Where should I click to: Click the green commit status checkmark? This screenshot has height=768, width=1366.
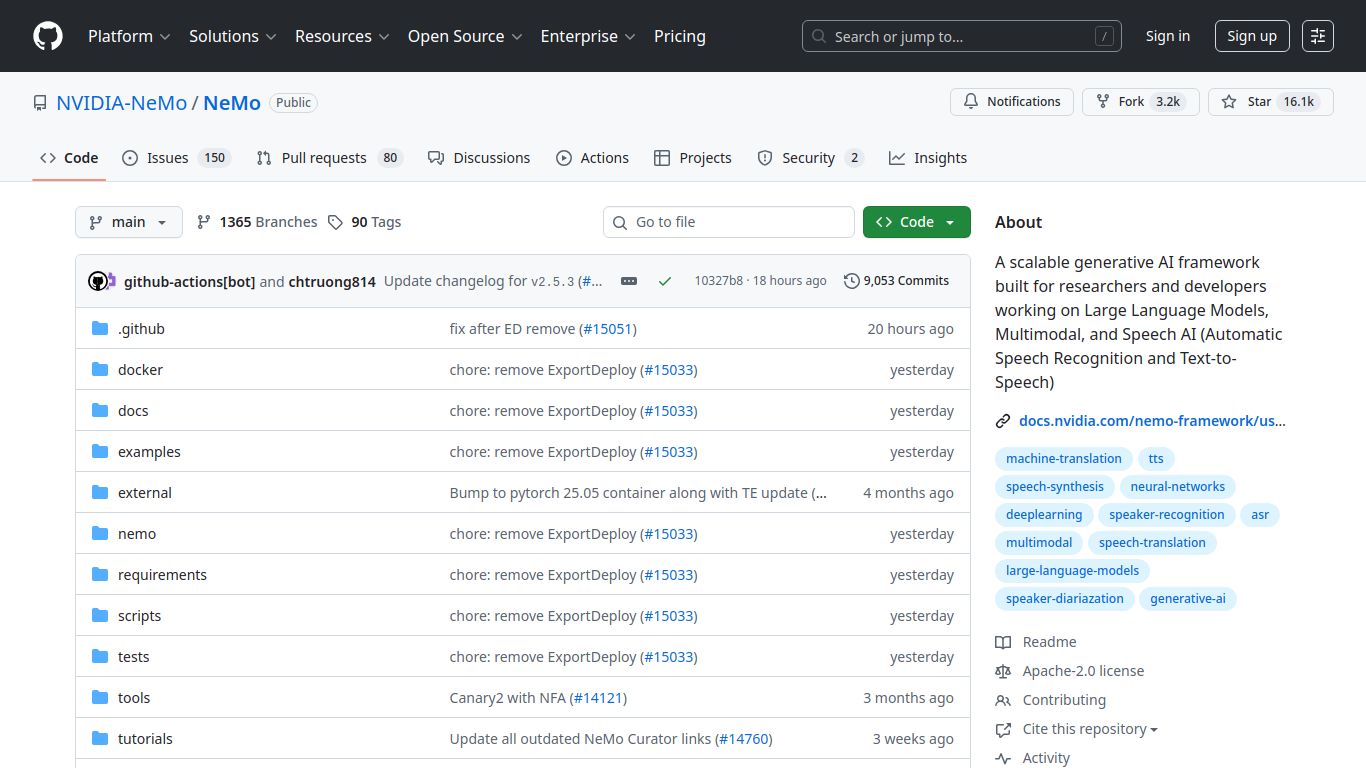(664, 281)
